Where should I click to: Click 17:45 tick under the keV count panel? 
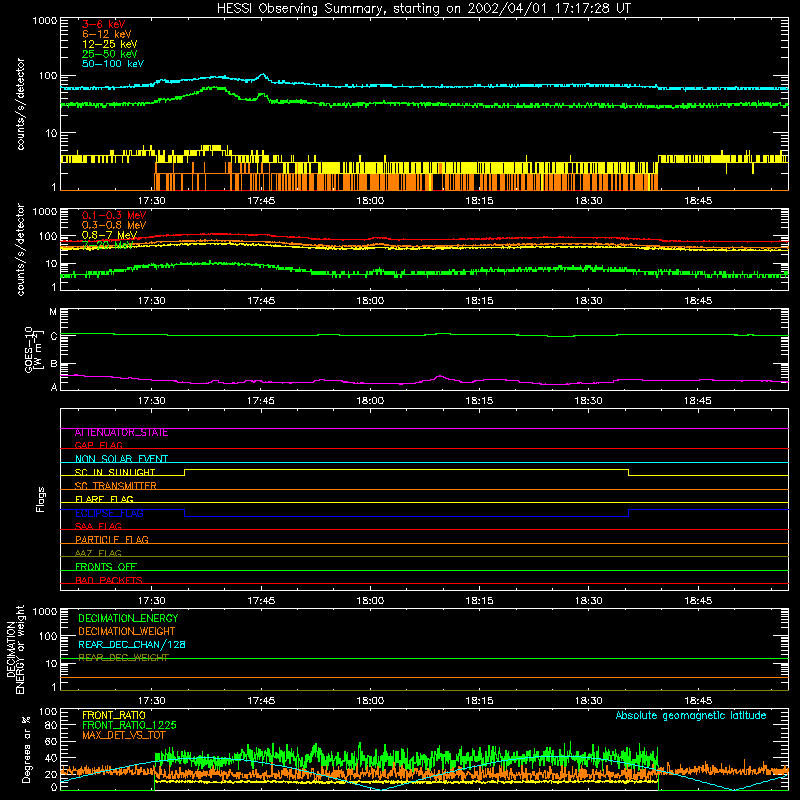click(261, 201)
